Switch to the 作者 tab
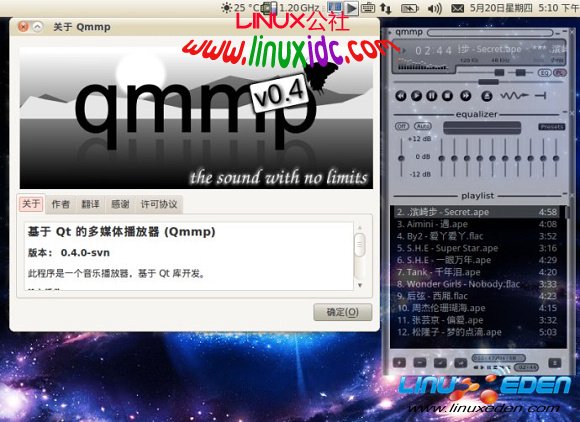Screen dimensions: 580x422 (x=61, y=205)
